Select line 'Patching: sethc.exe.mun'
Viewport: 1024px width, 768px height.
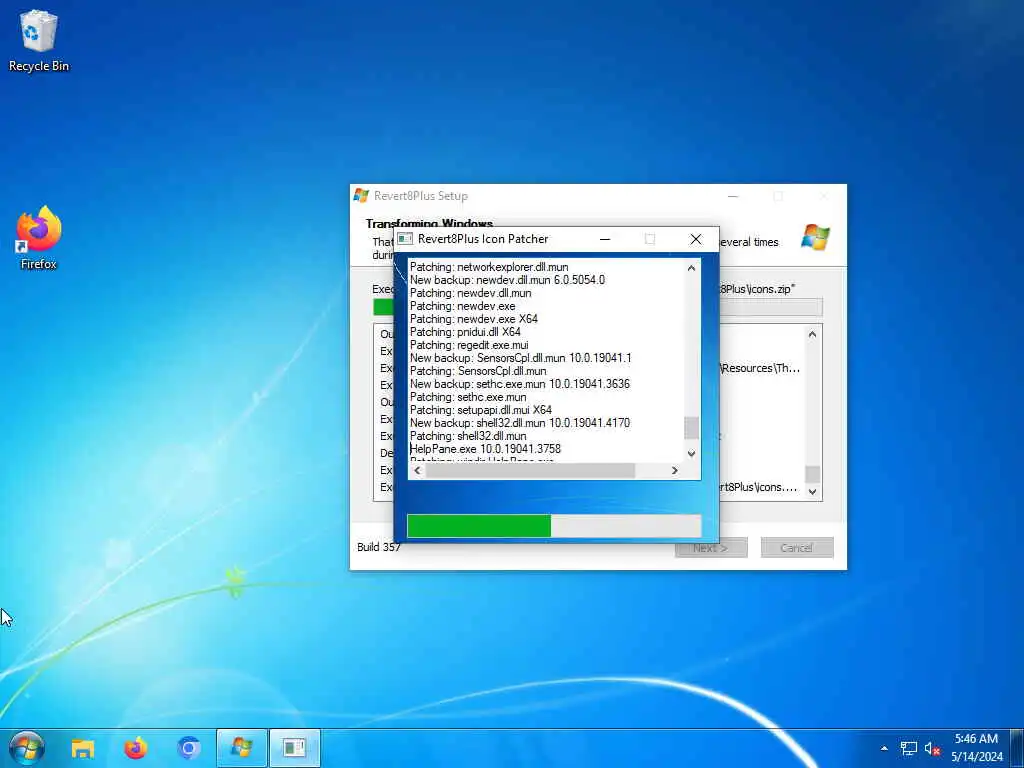pyautogui.click(x=468, y=397)
